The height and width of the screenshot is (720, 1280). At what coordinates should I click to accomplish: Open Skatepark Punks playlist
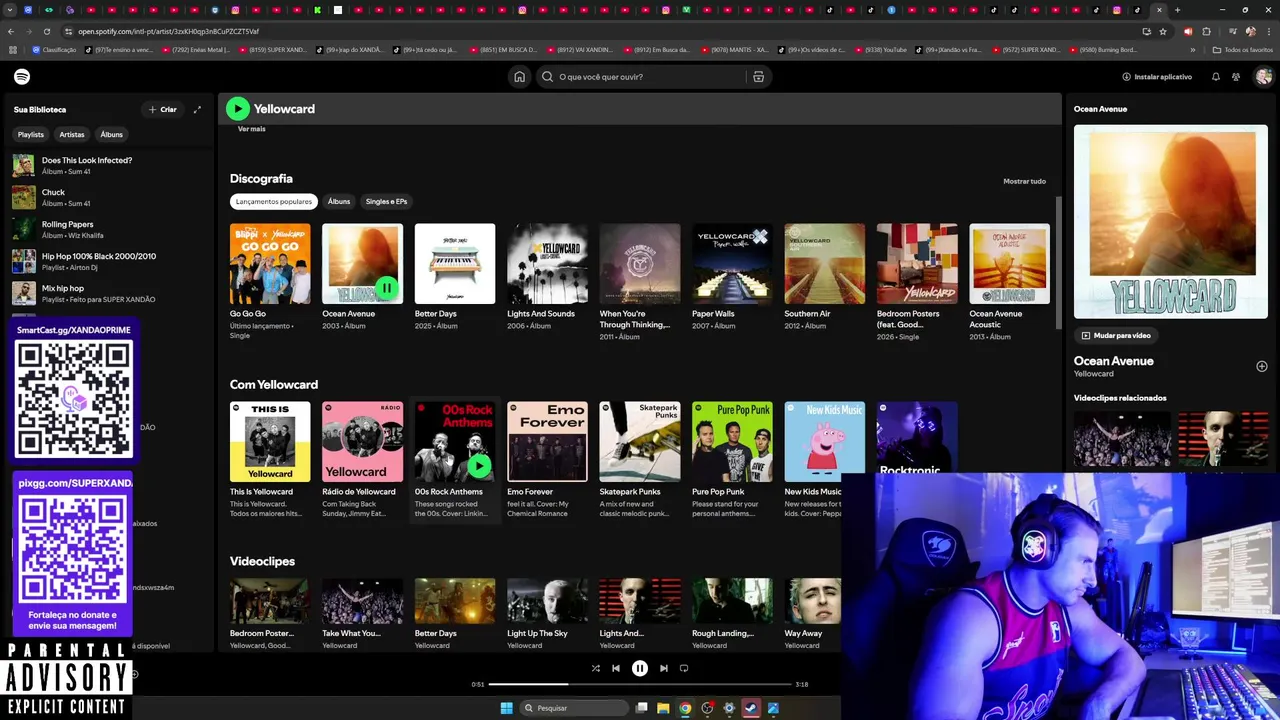(x=640, y=441)
